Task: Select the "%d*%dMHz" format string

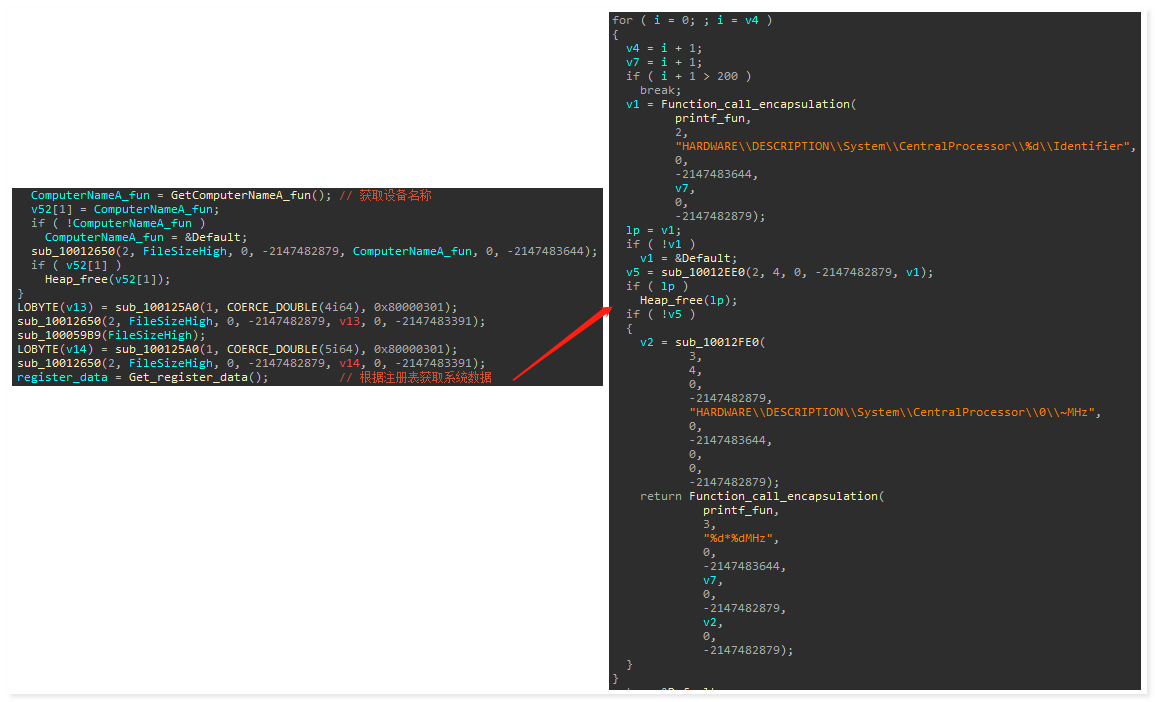Action: pos(738,538)
